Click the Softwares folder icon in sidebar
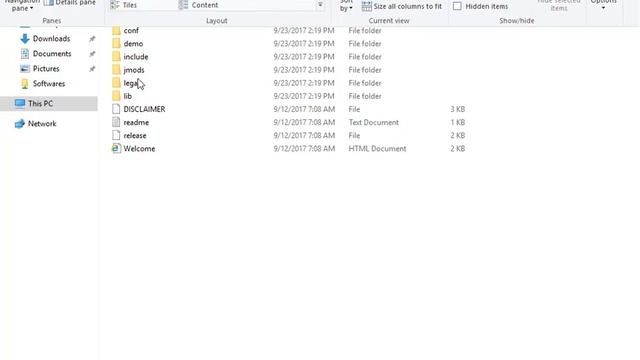 coord(25,84)
